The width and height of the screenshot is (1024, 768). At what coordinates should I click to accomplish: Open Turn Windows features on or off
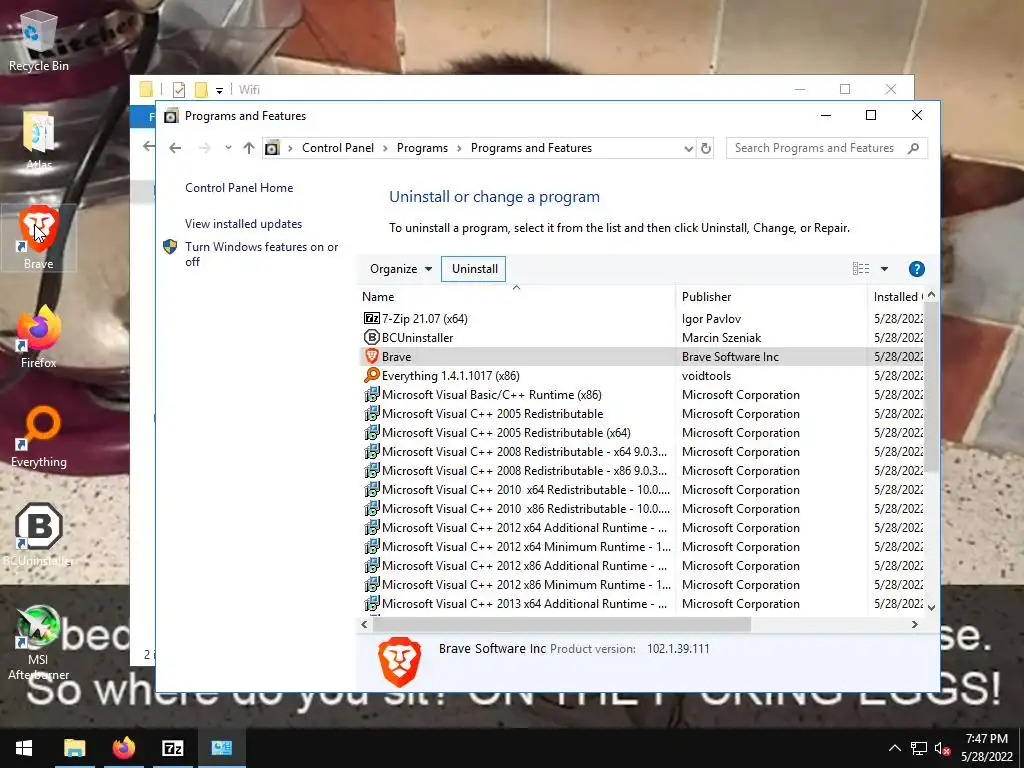[262, 254]
